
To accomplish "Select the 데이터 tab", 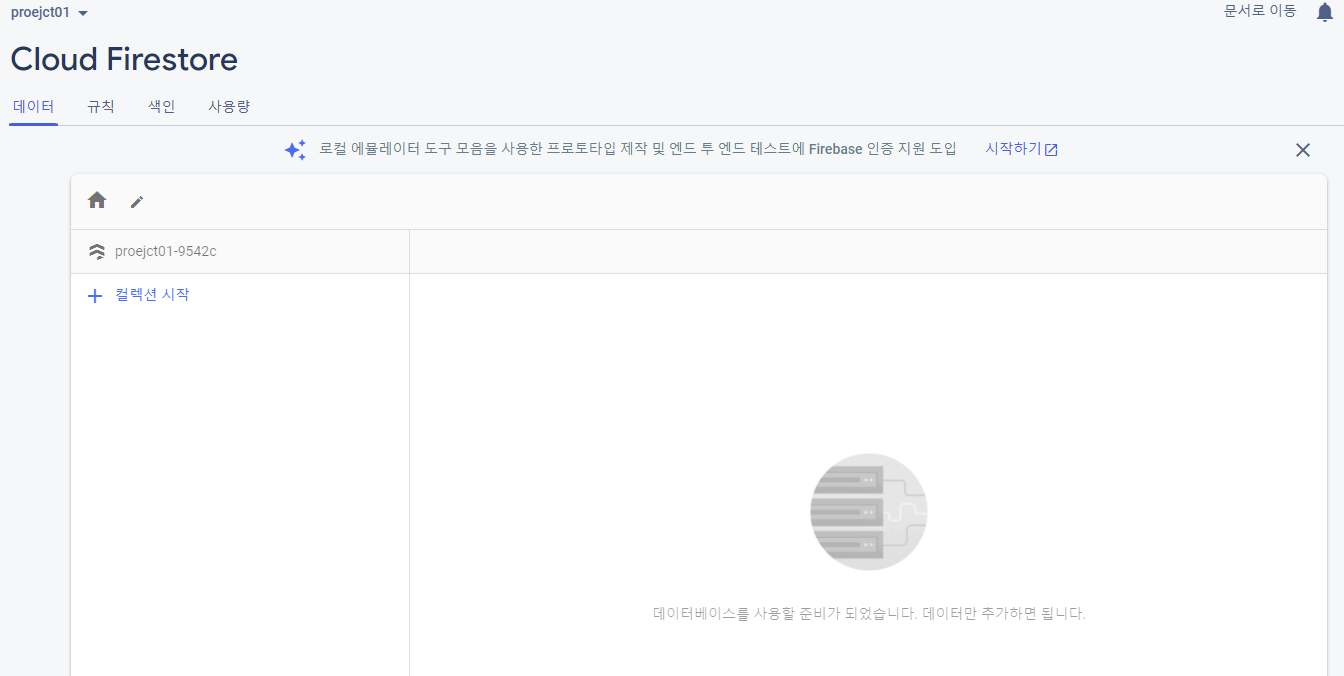I will point(33,106).
